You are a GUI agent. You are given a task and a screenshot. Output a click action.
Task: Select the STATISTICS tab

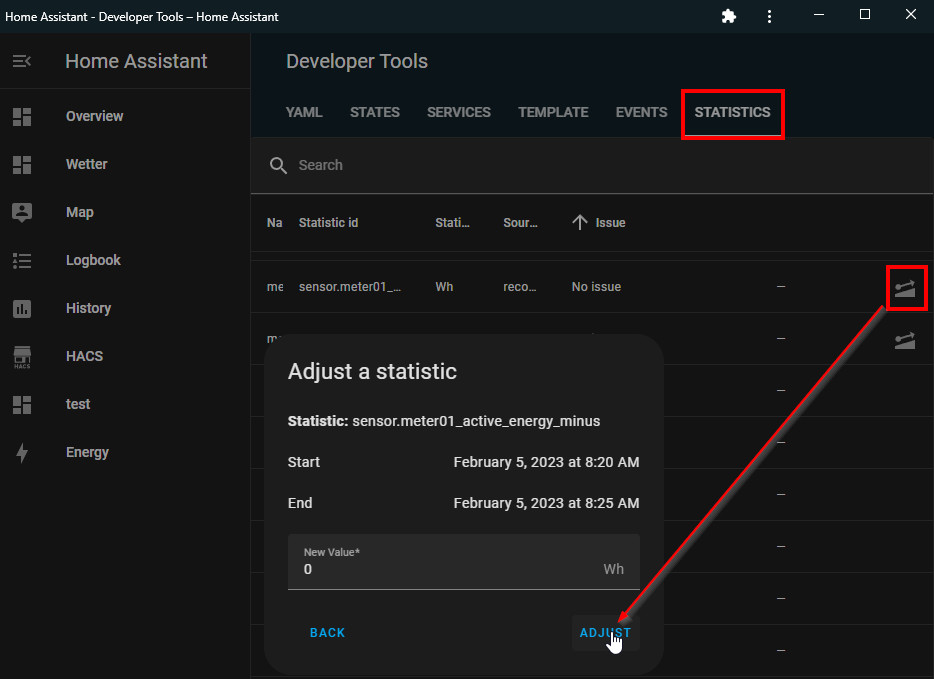732,112
